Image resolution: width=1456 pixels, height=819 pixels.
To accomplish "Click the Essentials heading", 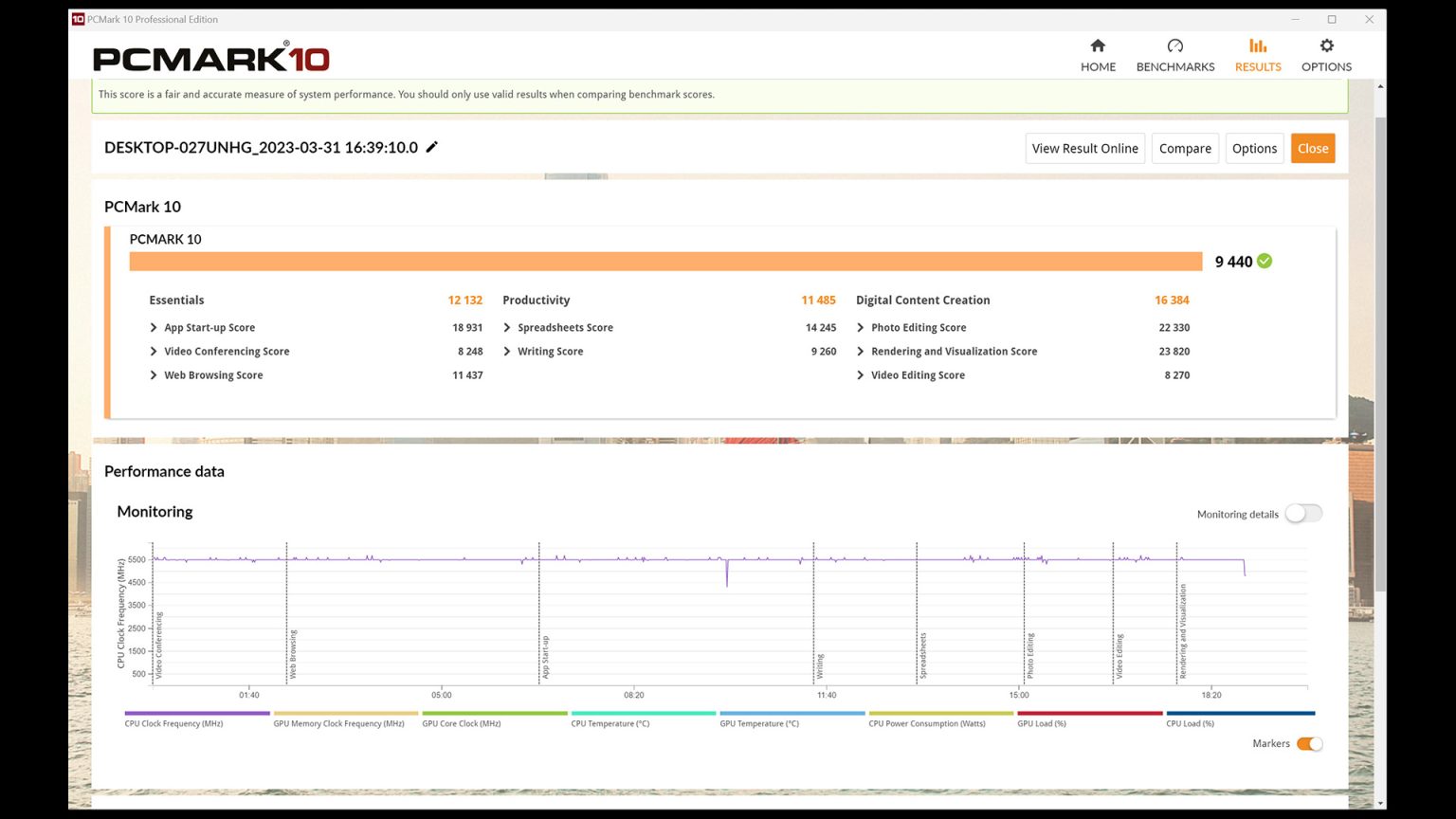I will point(176,300).
